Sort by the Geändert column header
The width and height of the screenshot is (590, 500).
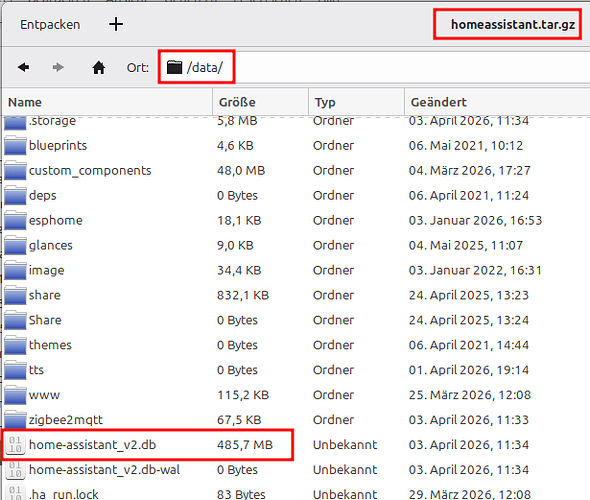coord(497,102)
